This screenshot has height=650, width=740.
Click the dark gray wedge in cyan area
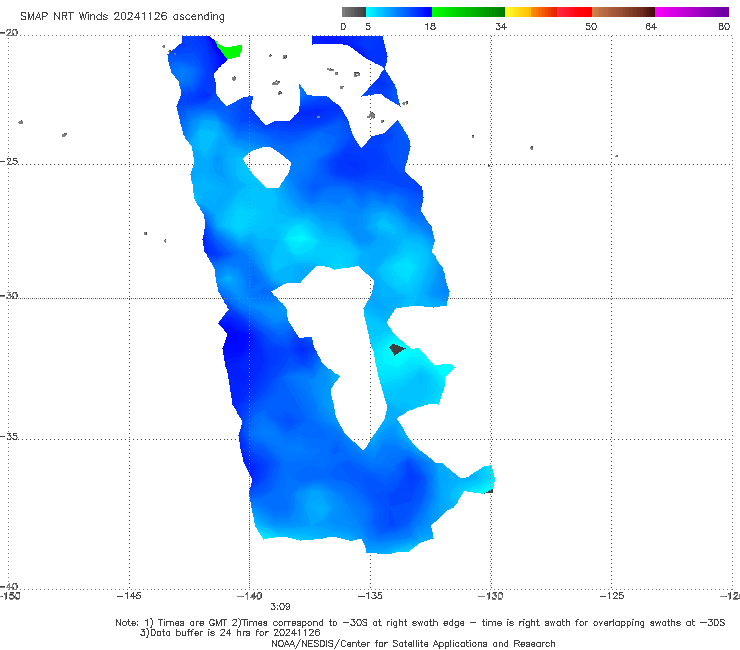pyautogui.click(x=396, y=349)
